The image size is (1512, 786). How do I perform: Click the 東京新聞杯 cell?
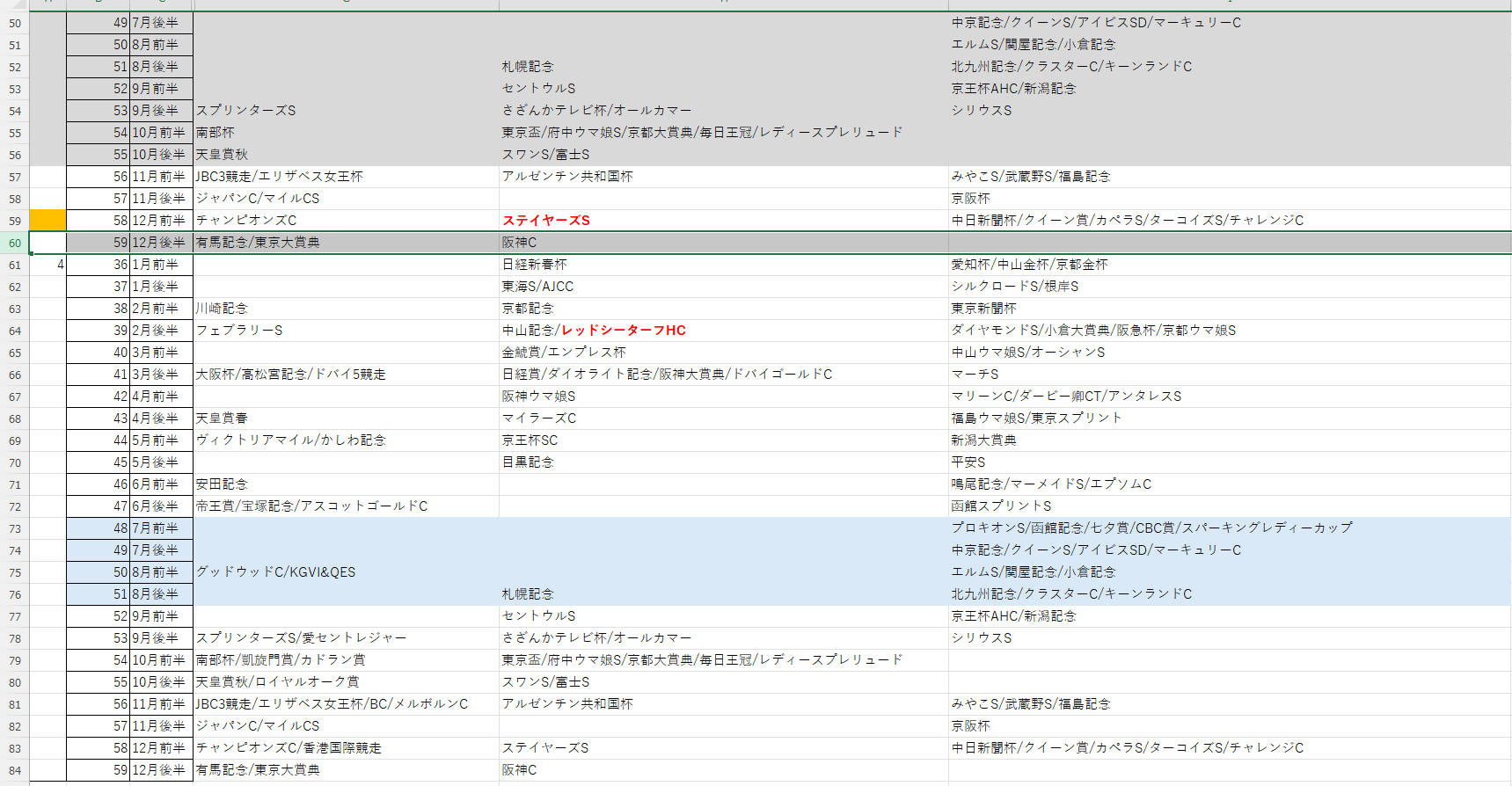click(x=983, y=309)
